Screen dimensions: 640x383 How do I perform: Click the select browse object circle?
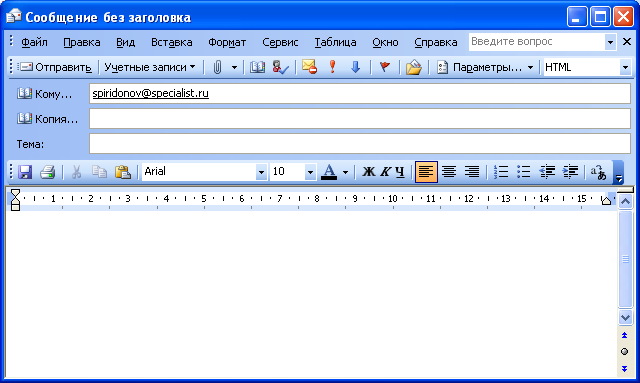coord(624,352)
